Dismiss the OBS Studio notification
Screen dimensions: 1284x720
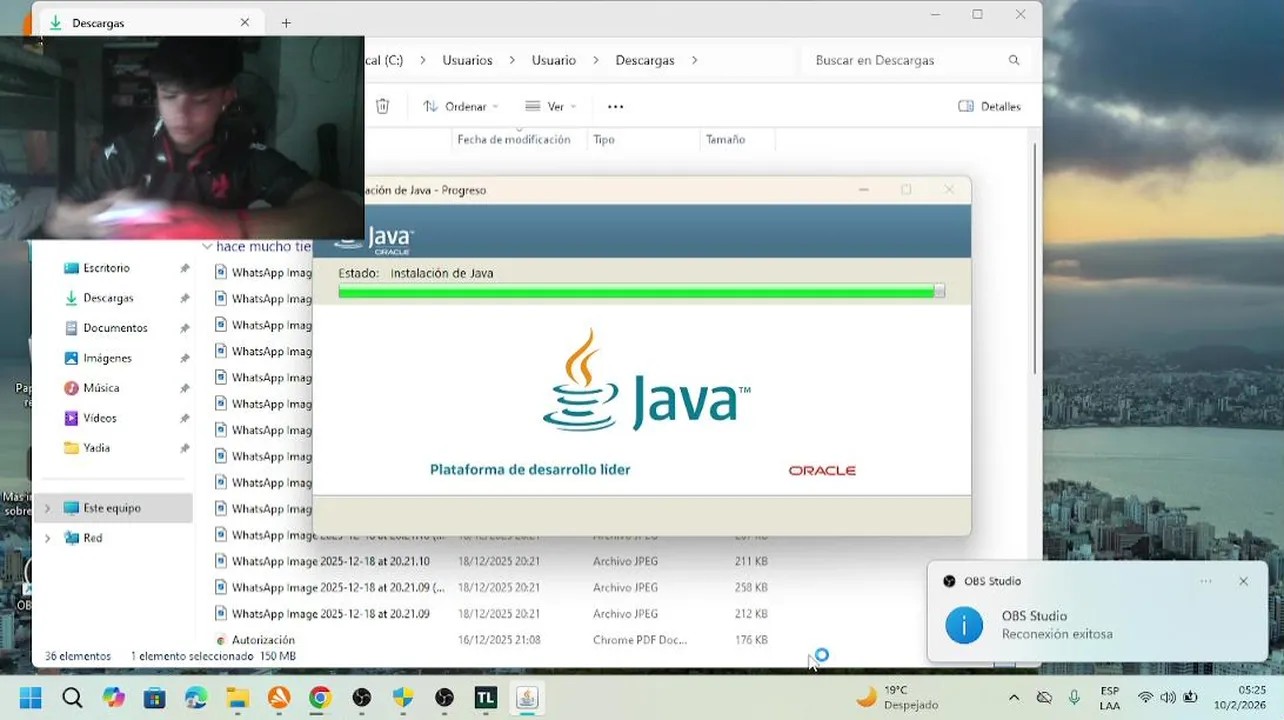coord(1243,581)
